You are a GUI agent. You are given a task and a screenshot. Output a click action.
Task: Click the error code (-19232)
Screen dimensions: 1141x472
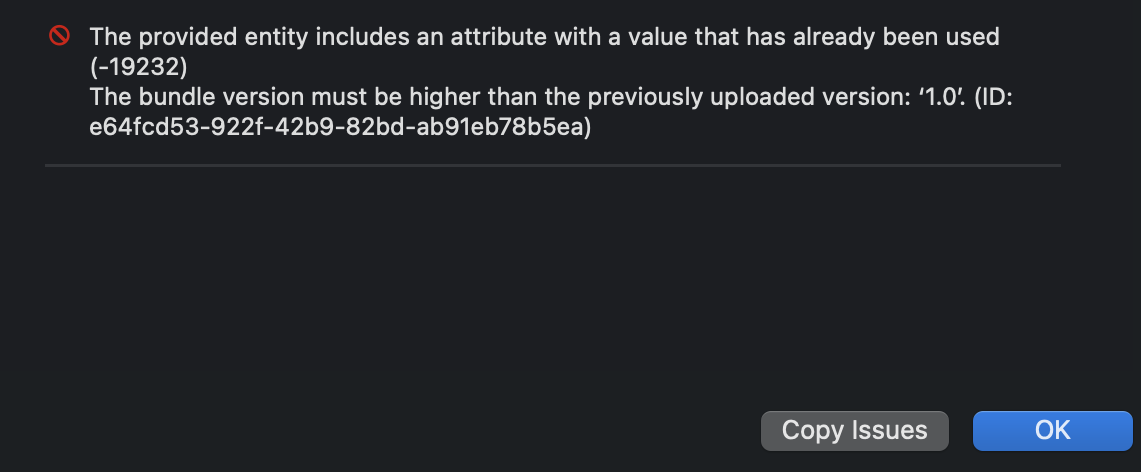(x=139, y=67)
